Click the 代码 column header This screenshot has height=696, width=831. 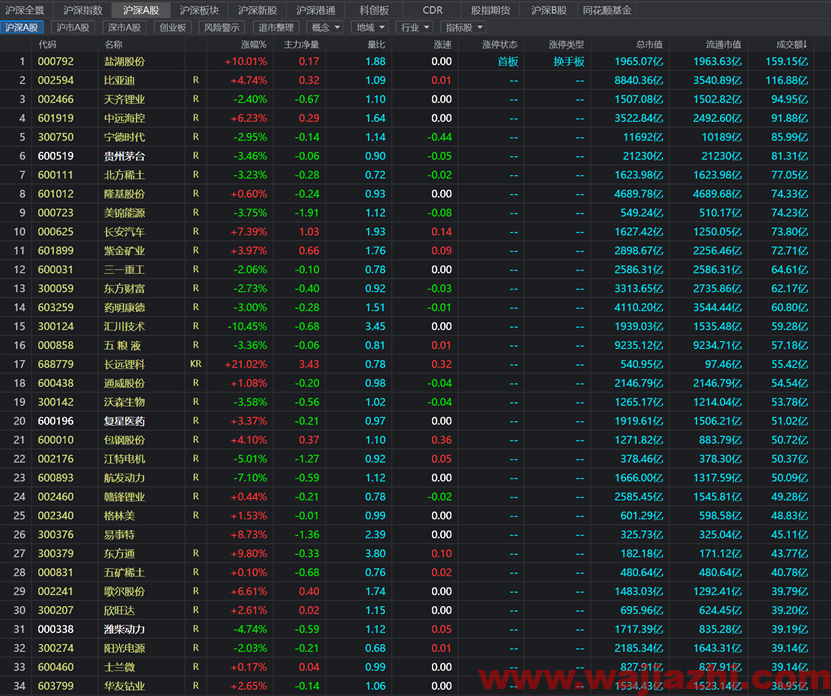[x=47, y=45]
